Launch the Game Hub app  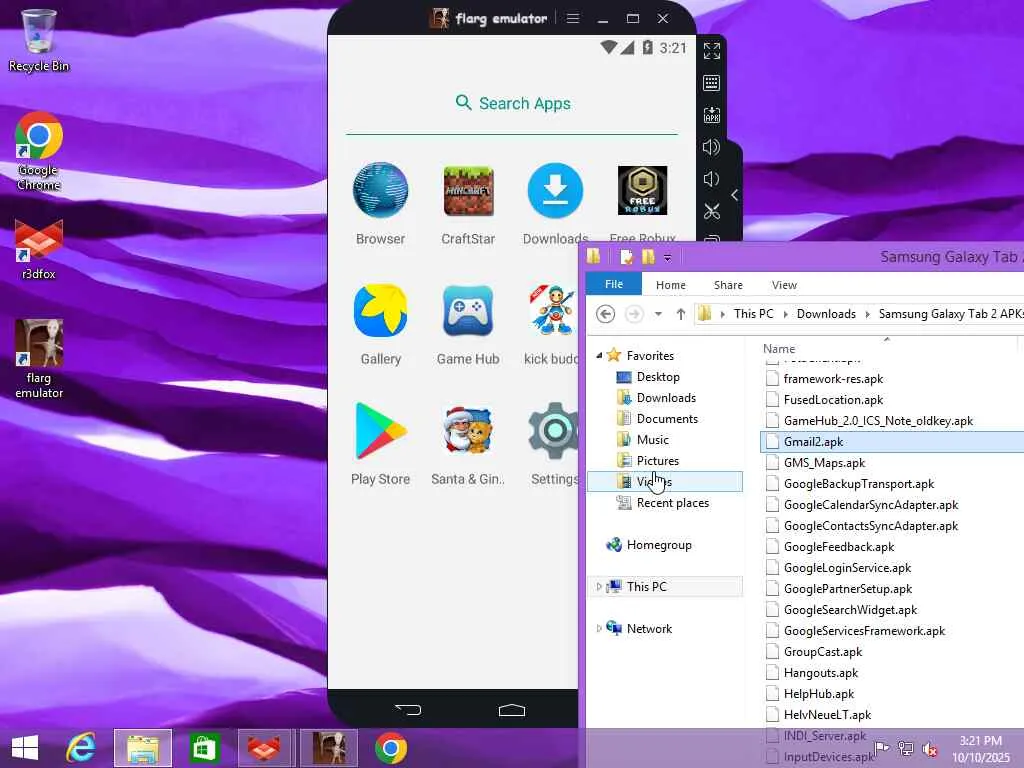click(468, 311)
